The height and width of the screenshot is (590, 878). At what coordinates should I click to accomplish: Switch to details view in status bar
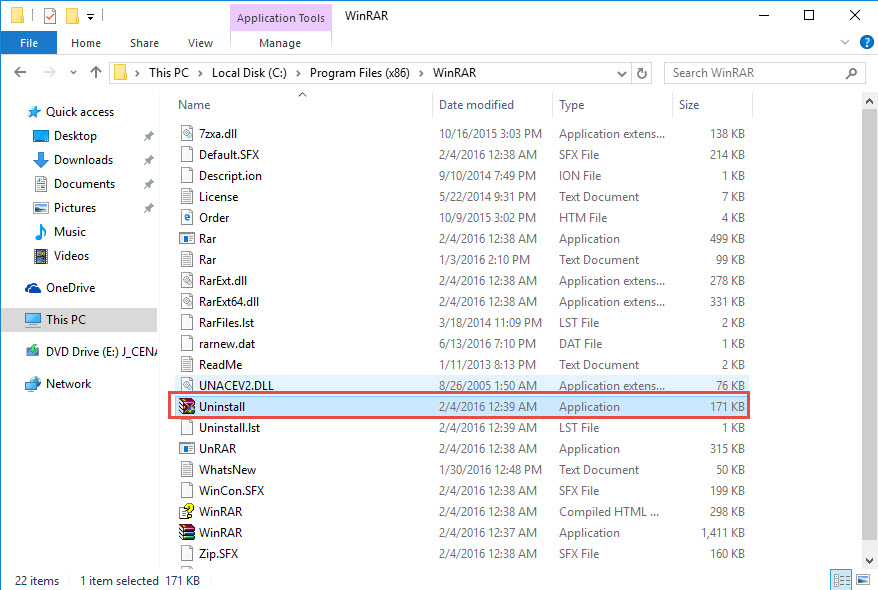pos(841,580)
